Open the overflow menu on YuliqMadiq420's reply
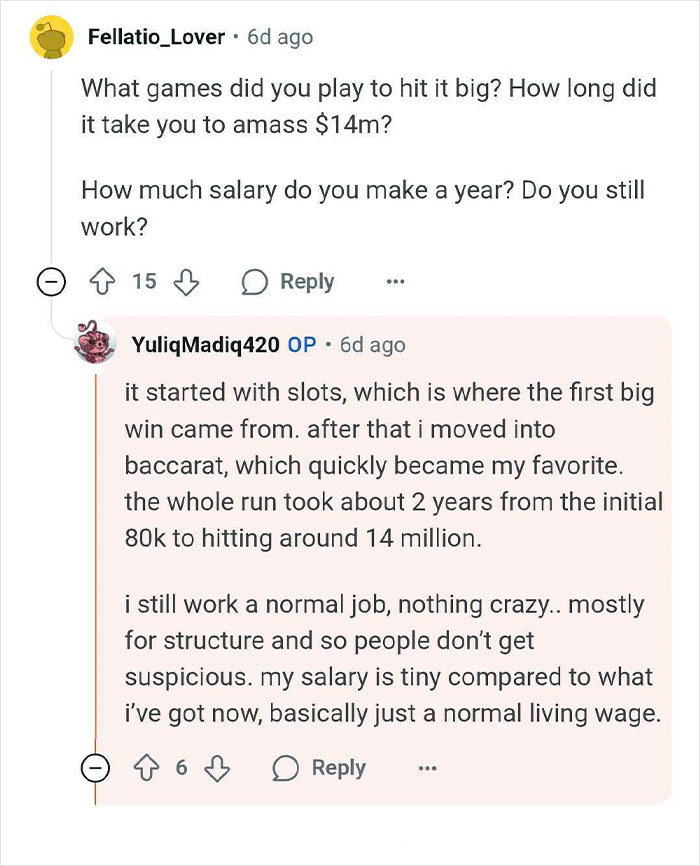Screen dimensions: 700x866 pyautogui.click(x=427, y=768)
